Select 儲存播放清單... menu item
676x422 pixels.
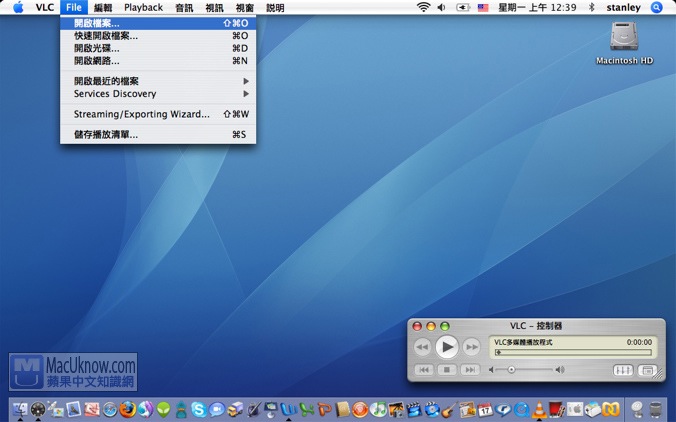pos(158,135)
